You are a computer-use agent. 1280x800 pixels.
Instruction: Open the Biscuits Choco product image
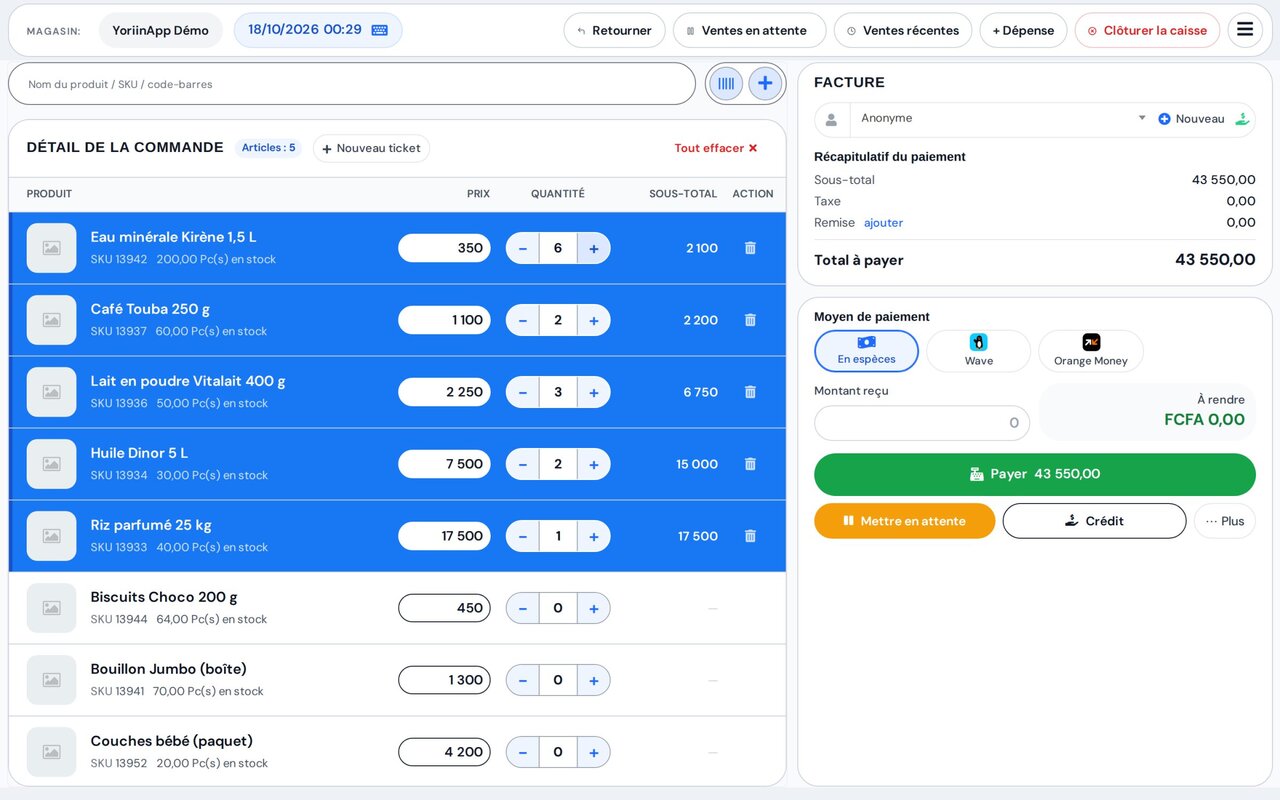coord(52,608)
